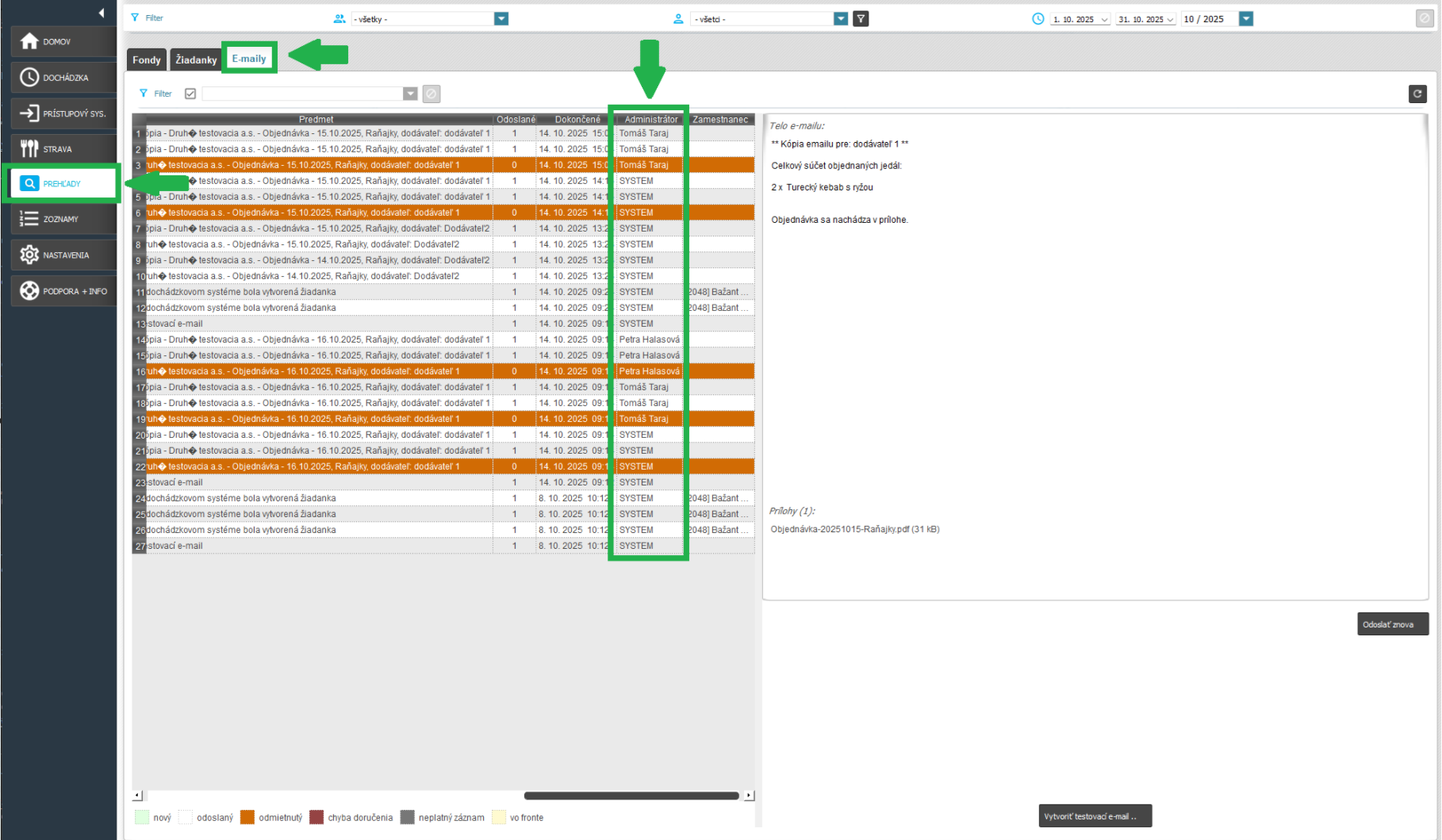The image size is (1442, 840).
Task: Collapse the sidebar with the arrow icon
Action: tap(102, 13)
